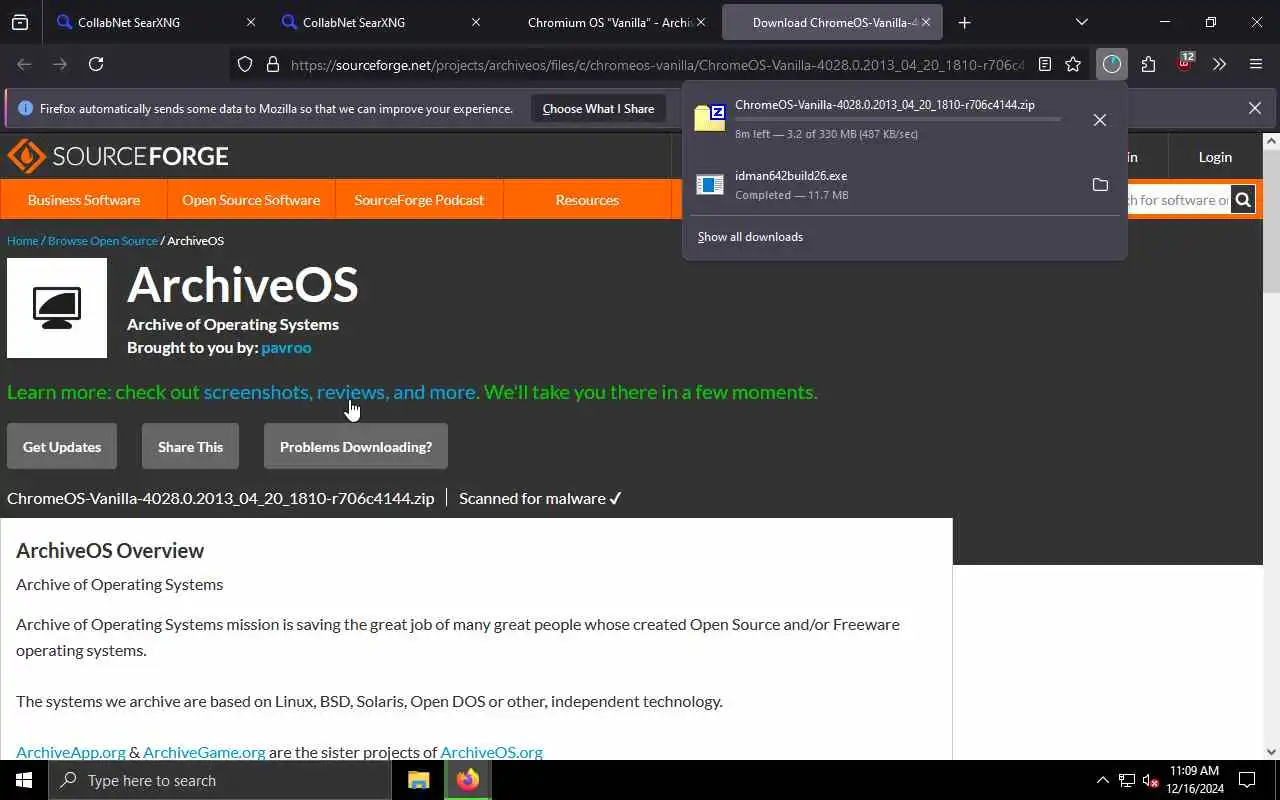The image size is (1280, 800).
Task: Open SourceForge Podcast menu item
Action: pyautogui.click(x=419, y=200)
